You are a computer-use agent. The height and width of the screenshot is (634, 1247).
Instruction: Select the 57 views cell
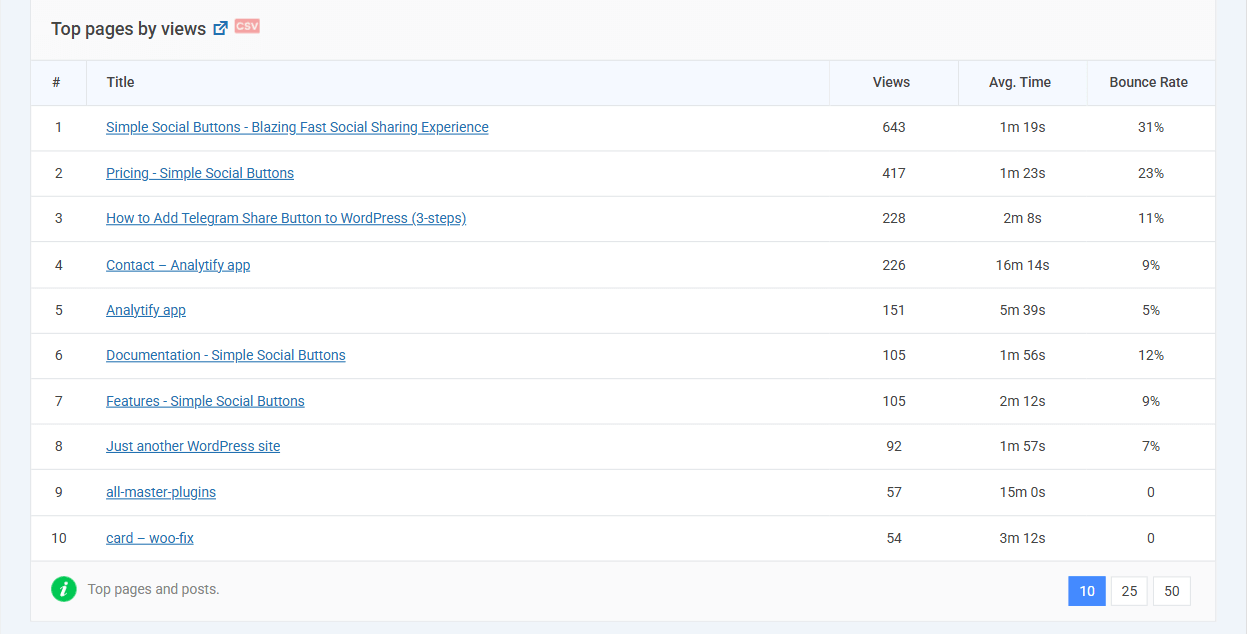pyautogui.click(x=893, y=493)
